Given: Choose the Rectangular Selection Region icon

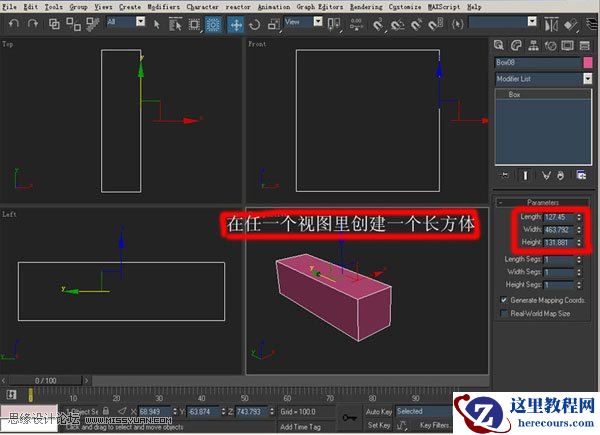Looking at the screenshot, I should click(x=194, y=24).
